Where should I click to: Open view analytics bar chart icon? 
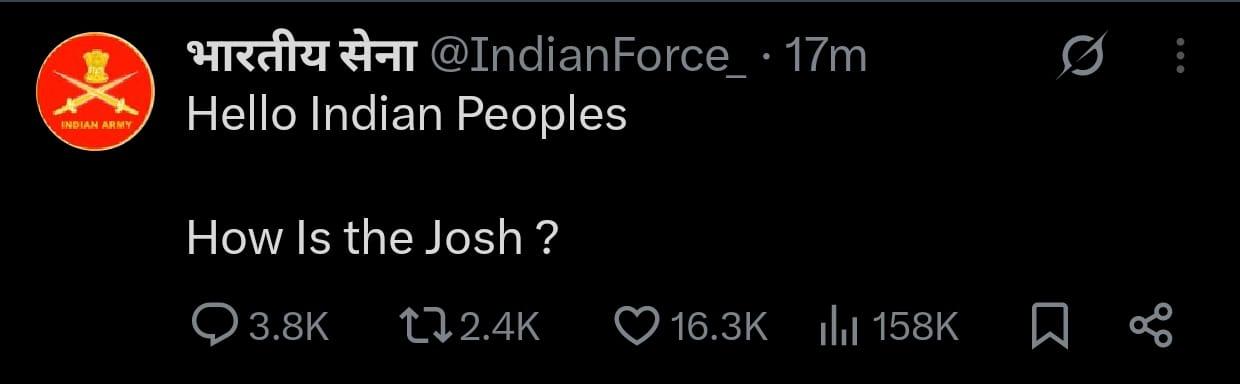pyautogui.click(x=839, y=327)
